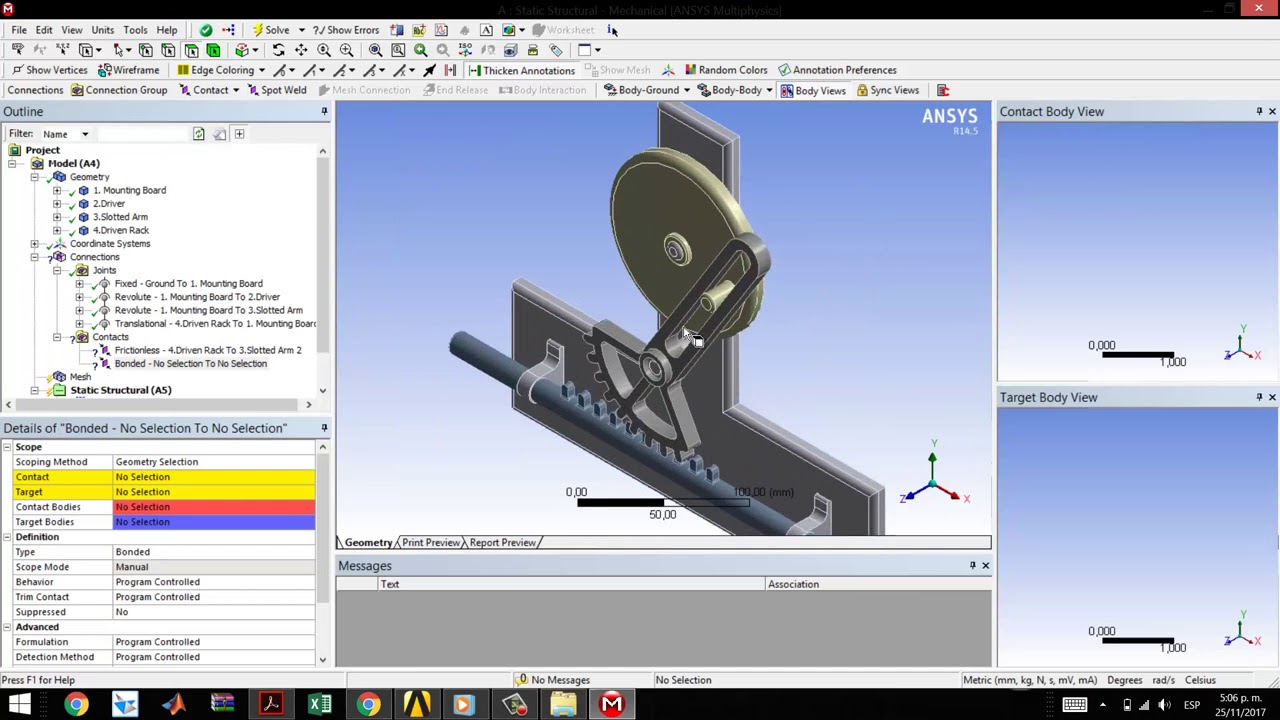Open Annotation Preferences
Image resolution: width=1280 pixels, height=720 pixels.
tap(836, 70)
